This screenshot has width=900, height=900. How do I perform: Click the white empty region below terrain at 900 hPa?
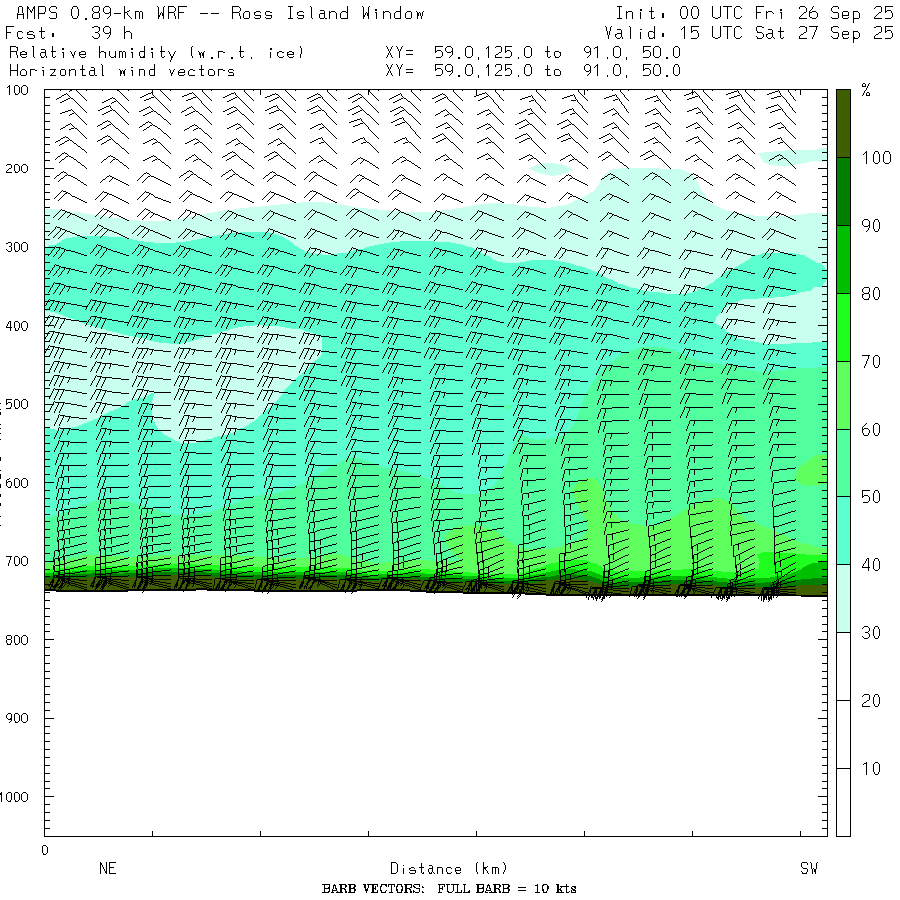coord(436,718)
